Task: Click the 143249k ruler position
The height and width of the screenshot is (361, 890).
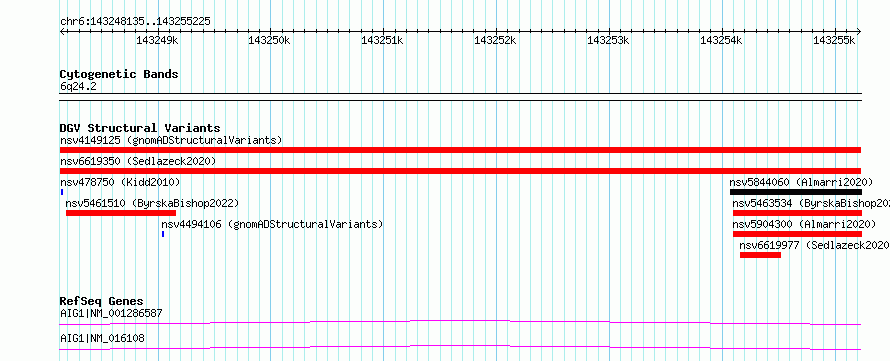Action: pos(157,40)
